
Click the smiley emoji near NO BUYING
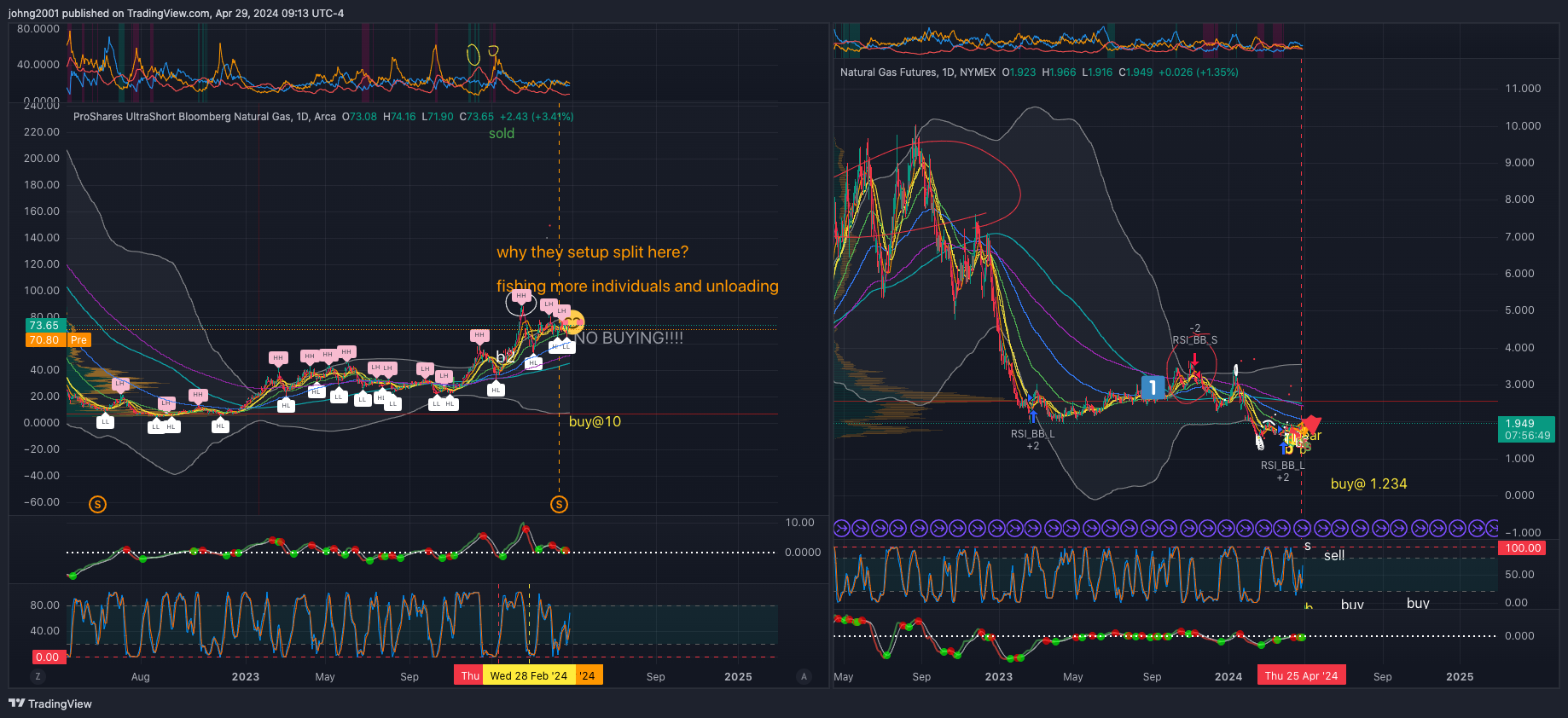574,321
